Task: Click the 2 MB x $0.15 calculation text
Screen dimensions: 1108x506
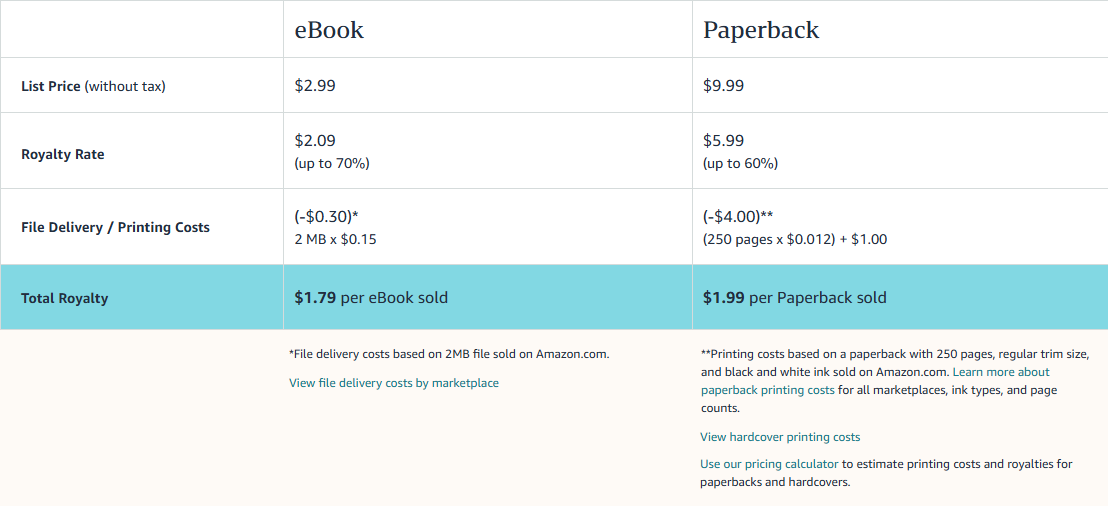Action: (x=335, y=239)
